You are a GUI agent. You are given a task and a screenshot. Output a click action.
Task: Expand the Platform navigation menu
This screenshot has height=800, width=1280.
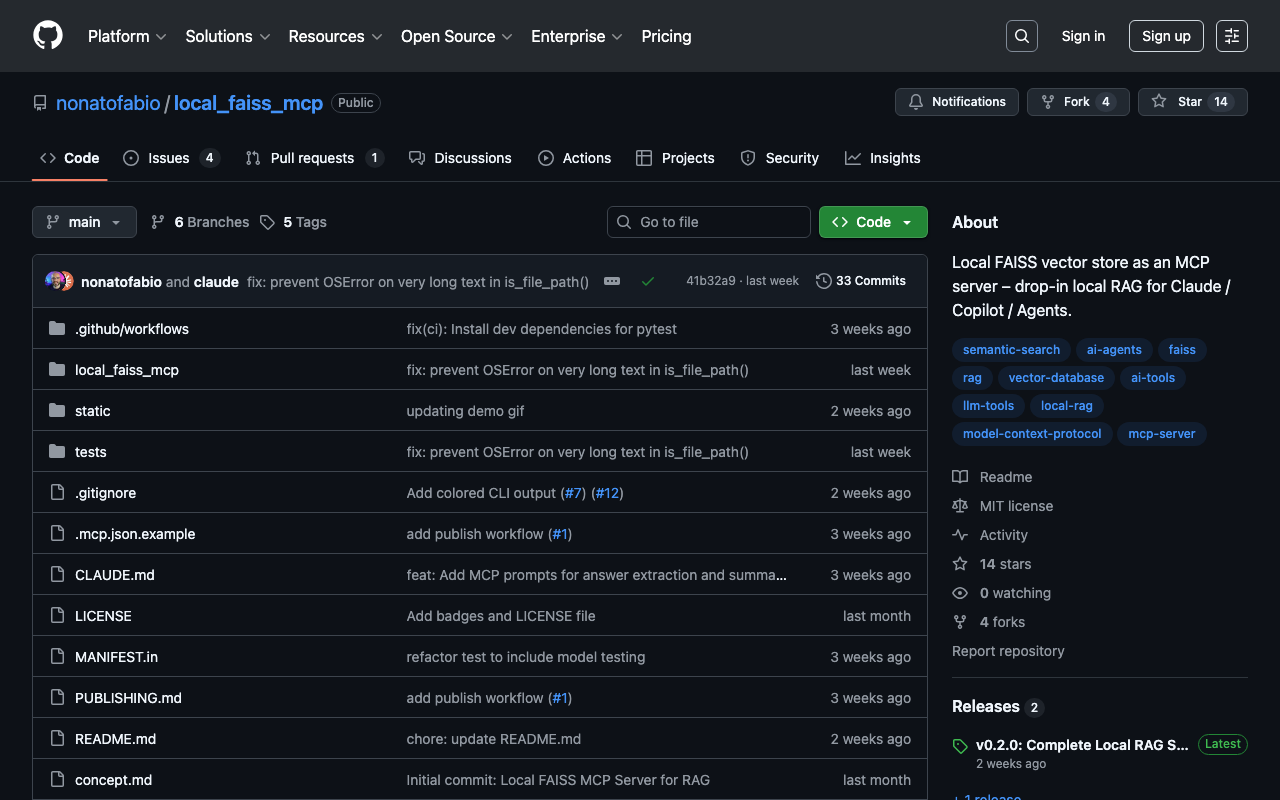click(127, 36)
